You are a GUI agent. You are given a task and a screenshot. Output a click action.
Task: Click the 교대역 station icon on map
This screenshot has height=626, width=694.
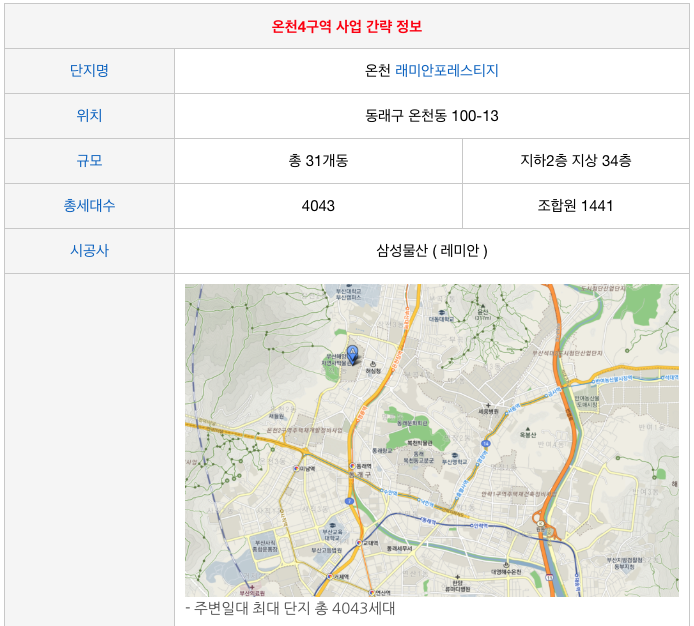pyautogui.click(x=359, y=543)
